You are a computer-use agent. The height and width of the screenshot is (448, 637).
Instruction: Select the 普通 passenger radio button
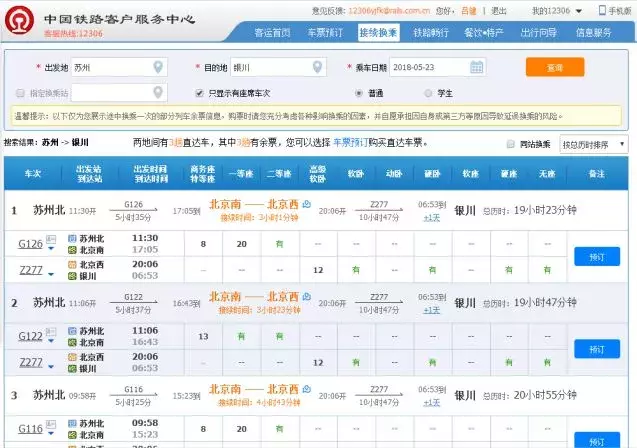click(358, 93)
